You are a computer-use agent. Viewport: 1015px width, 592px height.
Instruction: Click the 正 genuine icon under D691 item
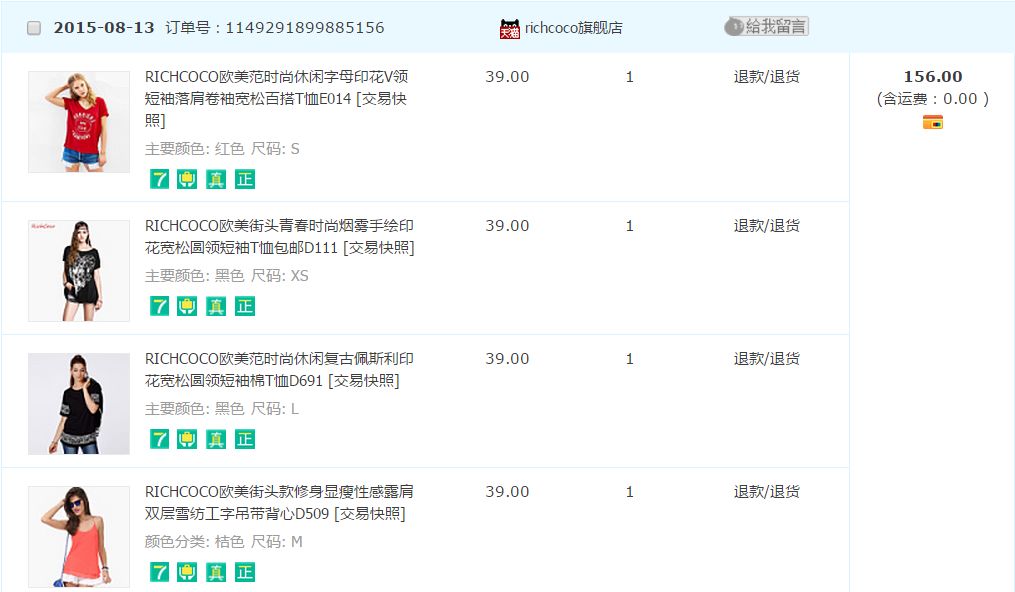click(245, 439)
